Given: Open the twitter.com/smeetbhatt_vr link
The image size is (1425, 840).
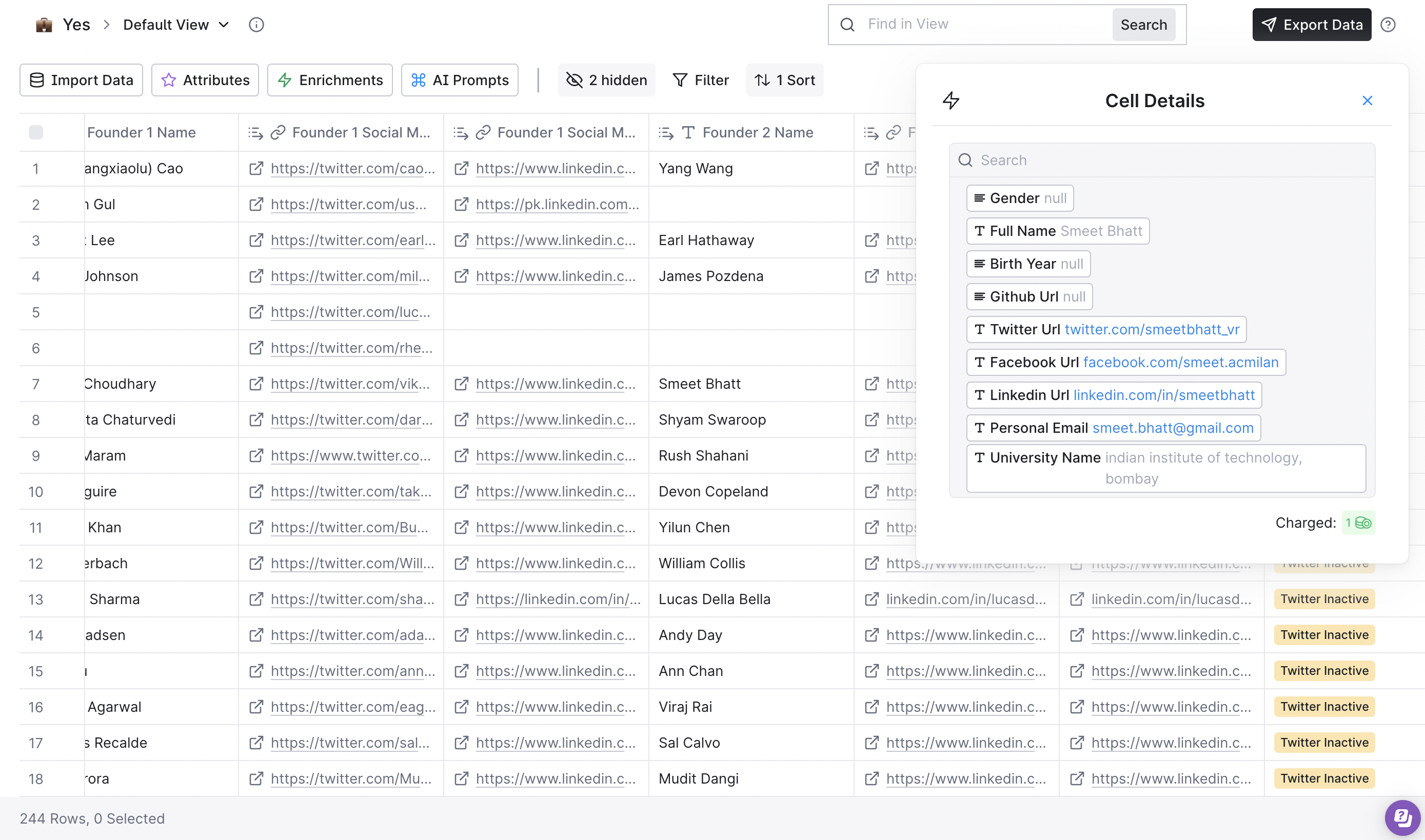Looking at the screenshot, I should click(1152, 329).
